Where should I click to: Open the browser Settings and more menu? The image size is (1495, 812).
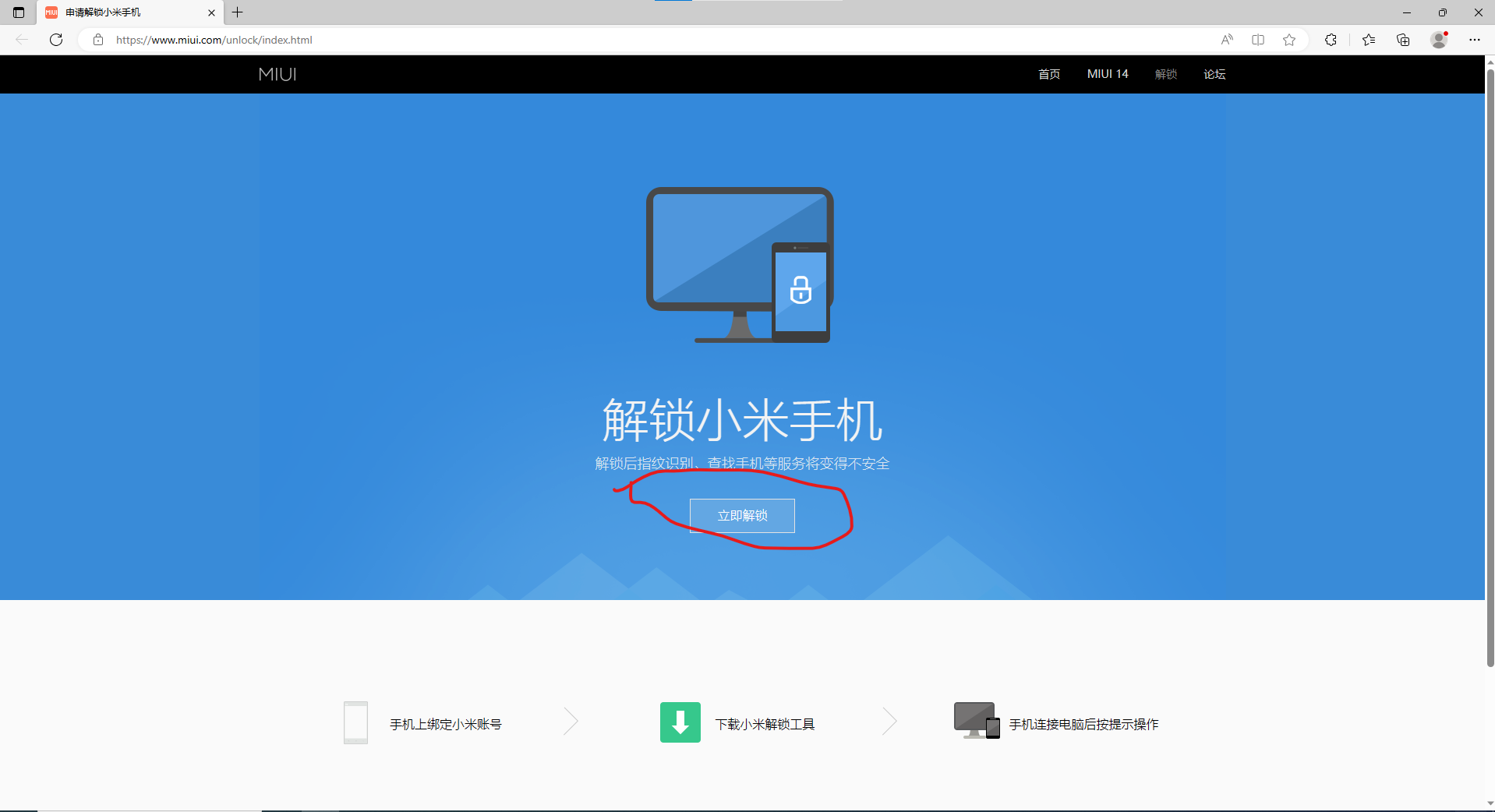pyautogui.click(x=1474, y=40)
